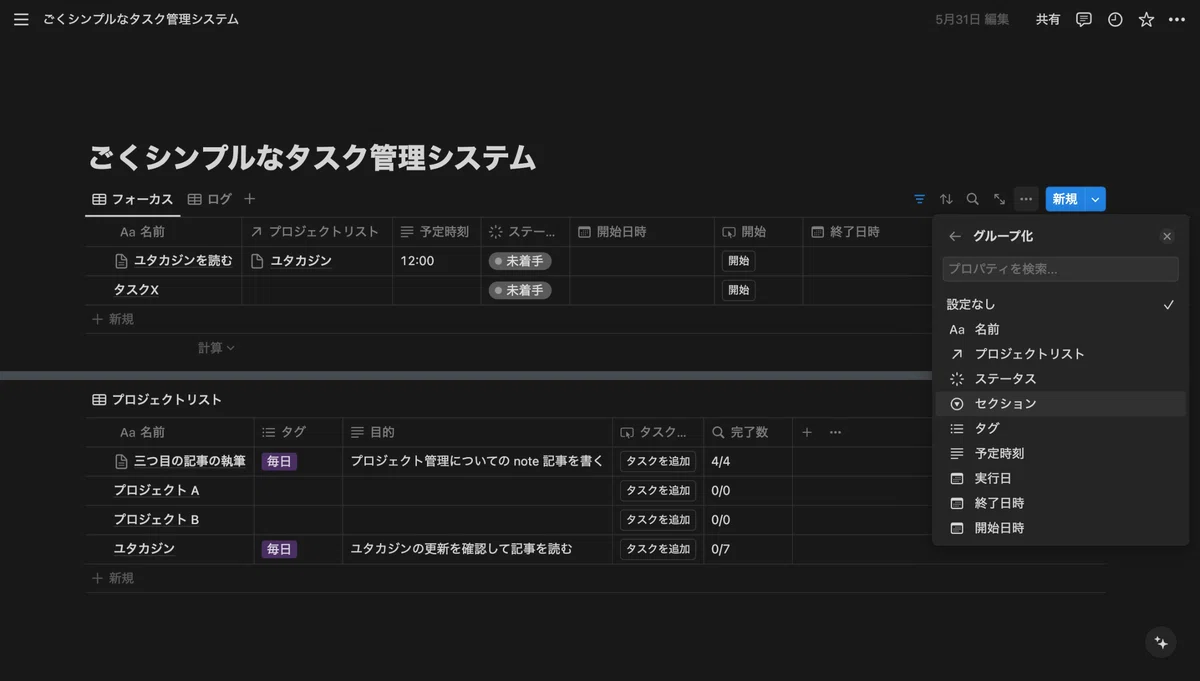Screen dimensions: 1200x681
Task: Open the page history clock icon
Action: (x=1115, y=19)
